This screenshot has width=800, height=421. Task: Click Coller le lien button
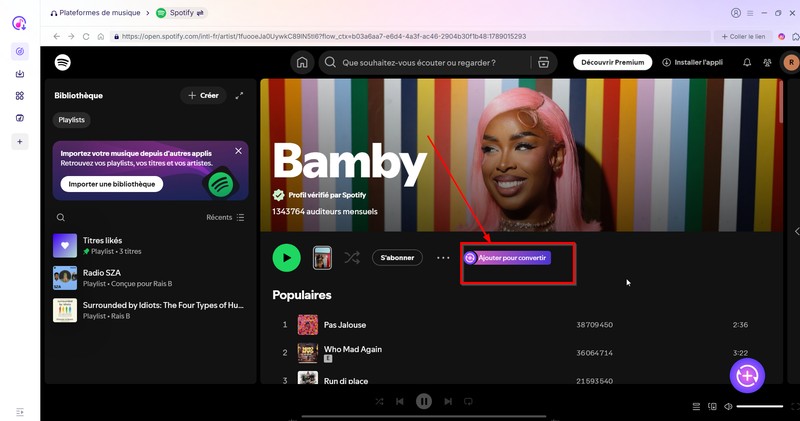click(x=743, y=36)
